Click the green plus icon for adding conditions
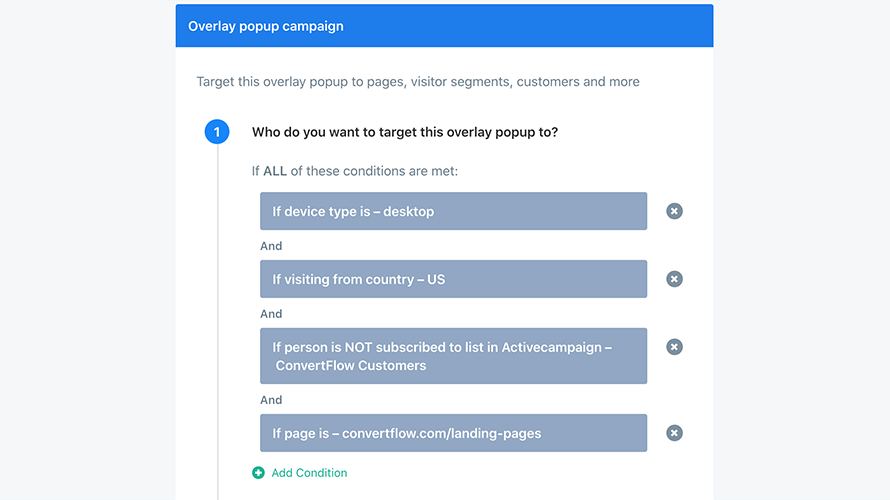This screenshot has width=890, height=500. [258, 473]
